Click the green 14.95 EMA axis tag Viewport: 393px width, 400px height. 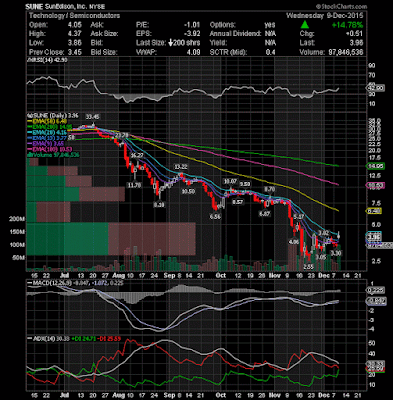click(376, 166)
